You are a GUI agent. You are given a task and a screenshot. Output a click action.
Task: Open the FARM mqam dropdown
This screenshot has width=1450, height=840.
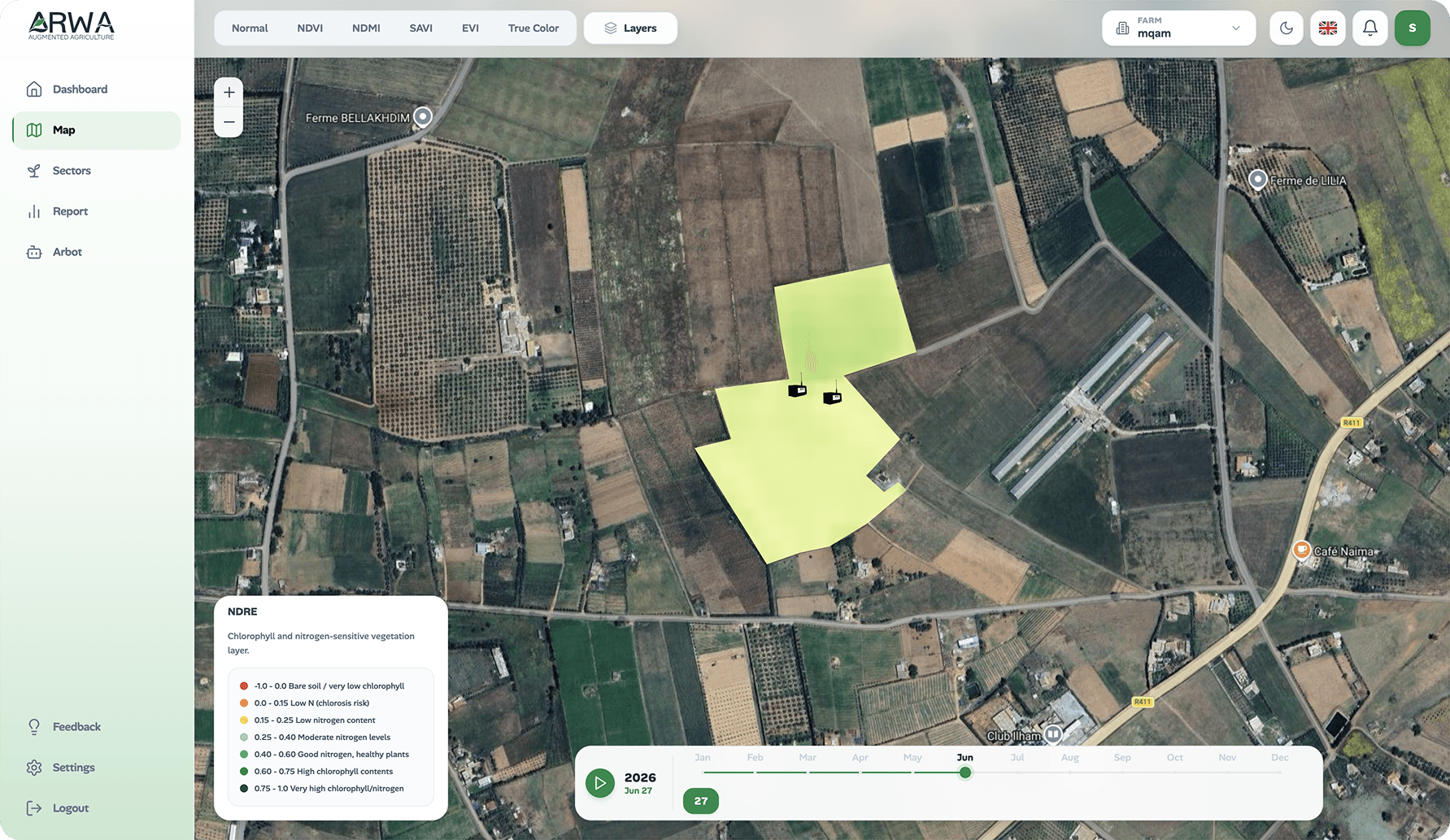(1178, 28)
